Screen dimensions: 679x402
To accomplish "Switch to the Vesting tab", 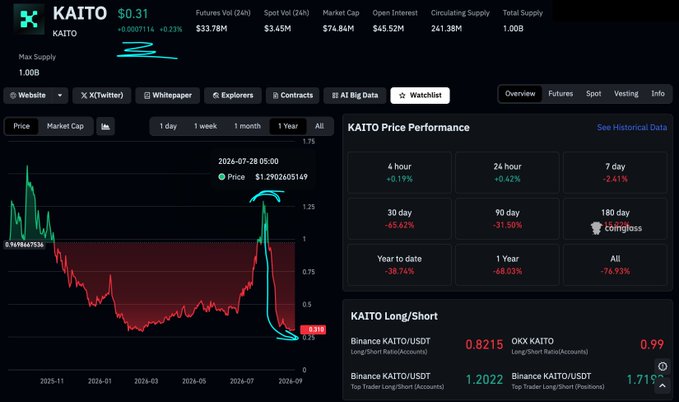I will 626,94.
